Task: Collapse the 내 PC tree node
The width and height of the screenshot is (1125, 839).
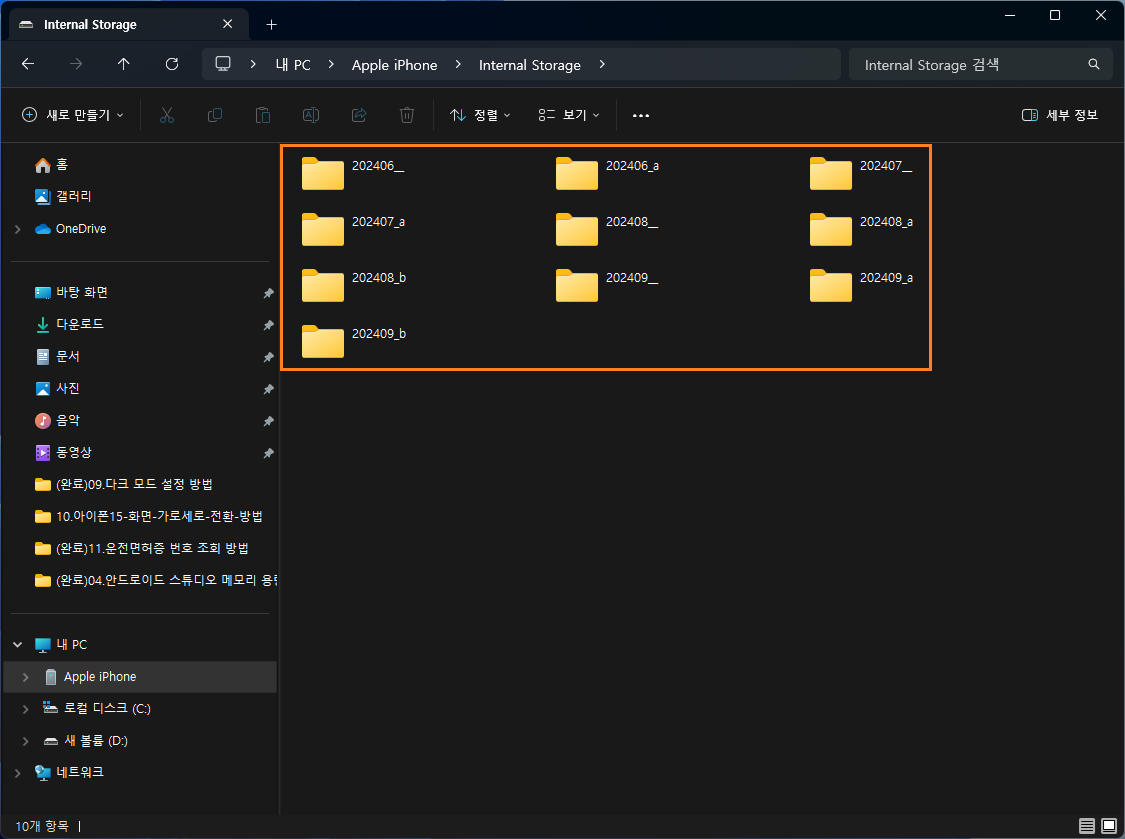Action: coord(18,645)
